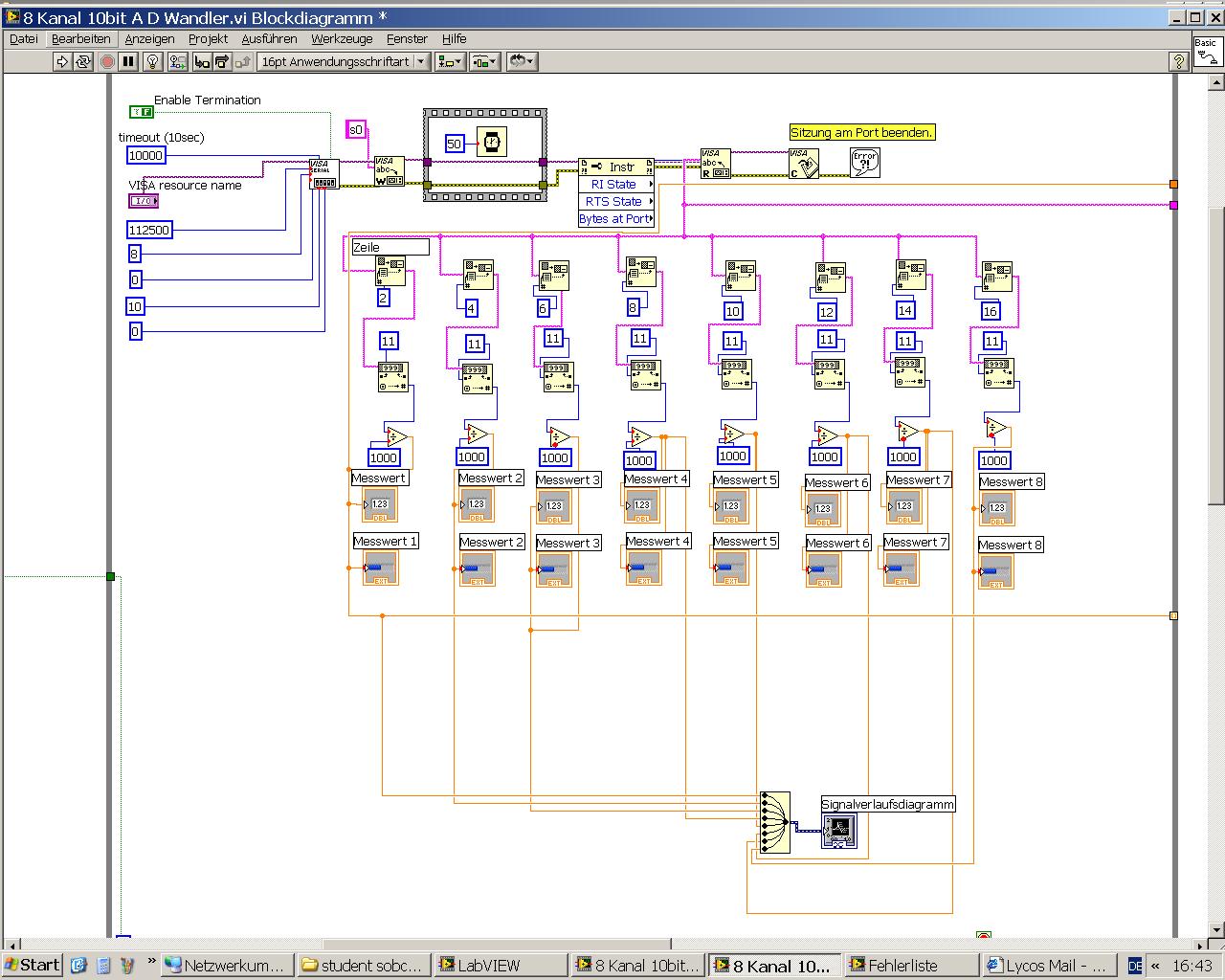Click the Enable Termination boolean constant
Viewport: 1225px width, 980px height.
[x=142, y=112]
